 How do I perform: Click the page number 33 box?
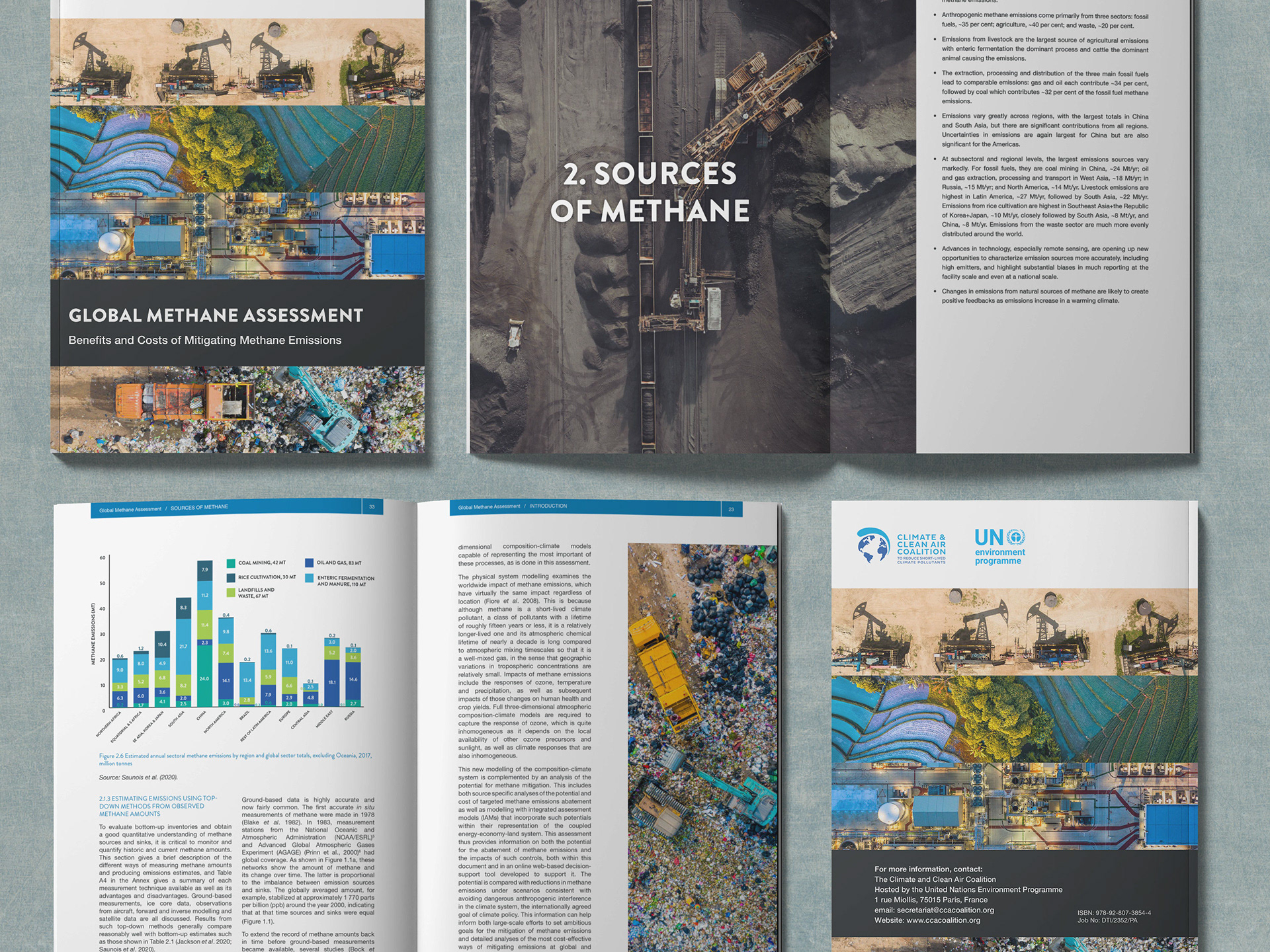(x=372, y=507)
